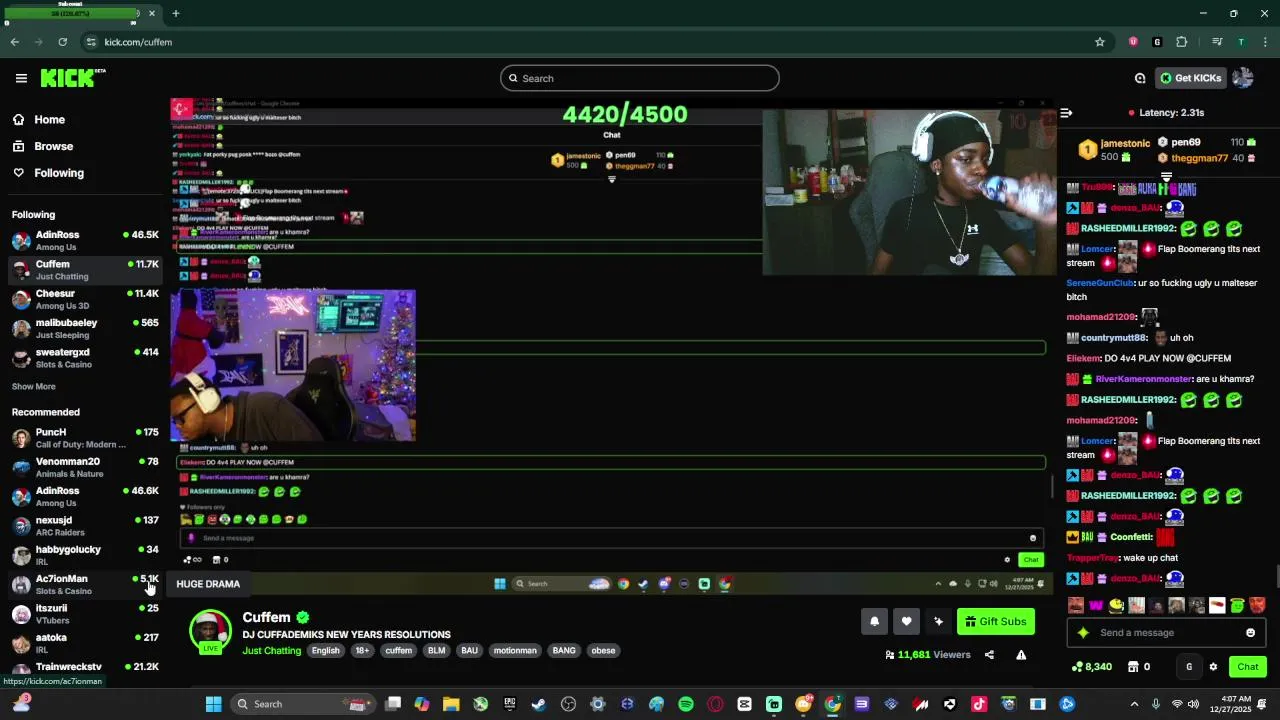Image resolution: width=1280 pixels, height=720 pixels.
Task: Open malibubaeley channel in sidebar
Action: (85, 328)
